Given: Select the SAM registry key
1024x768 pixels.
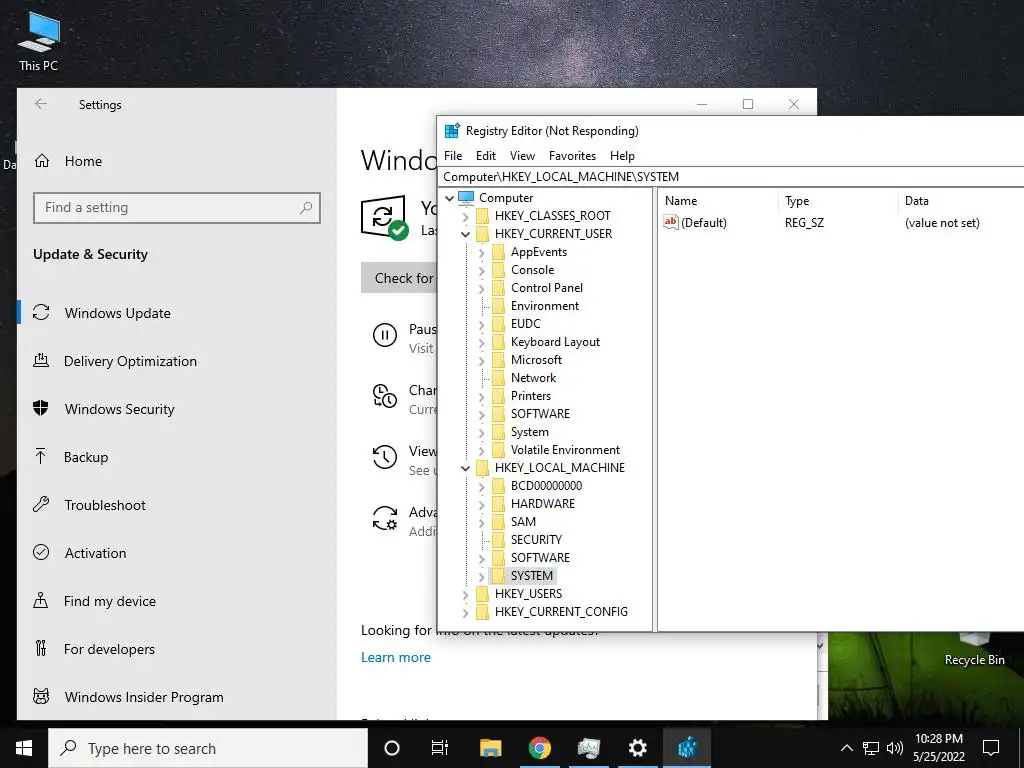Looking at the screenshot, I should [523, 522].
